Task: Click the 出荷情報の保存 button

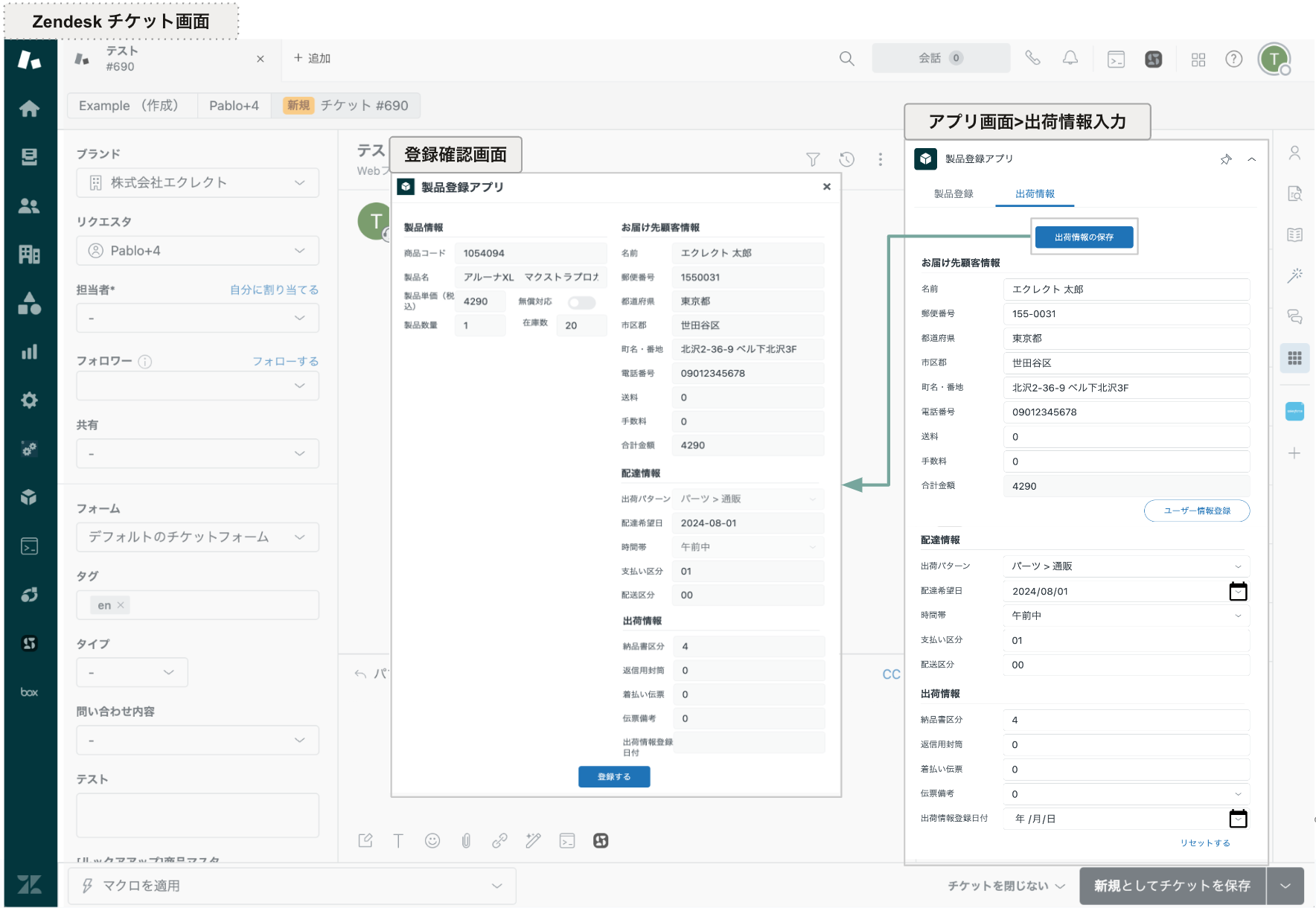Action: tap(1085, 237)
